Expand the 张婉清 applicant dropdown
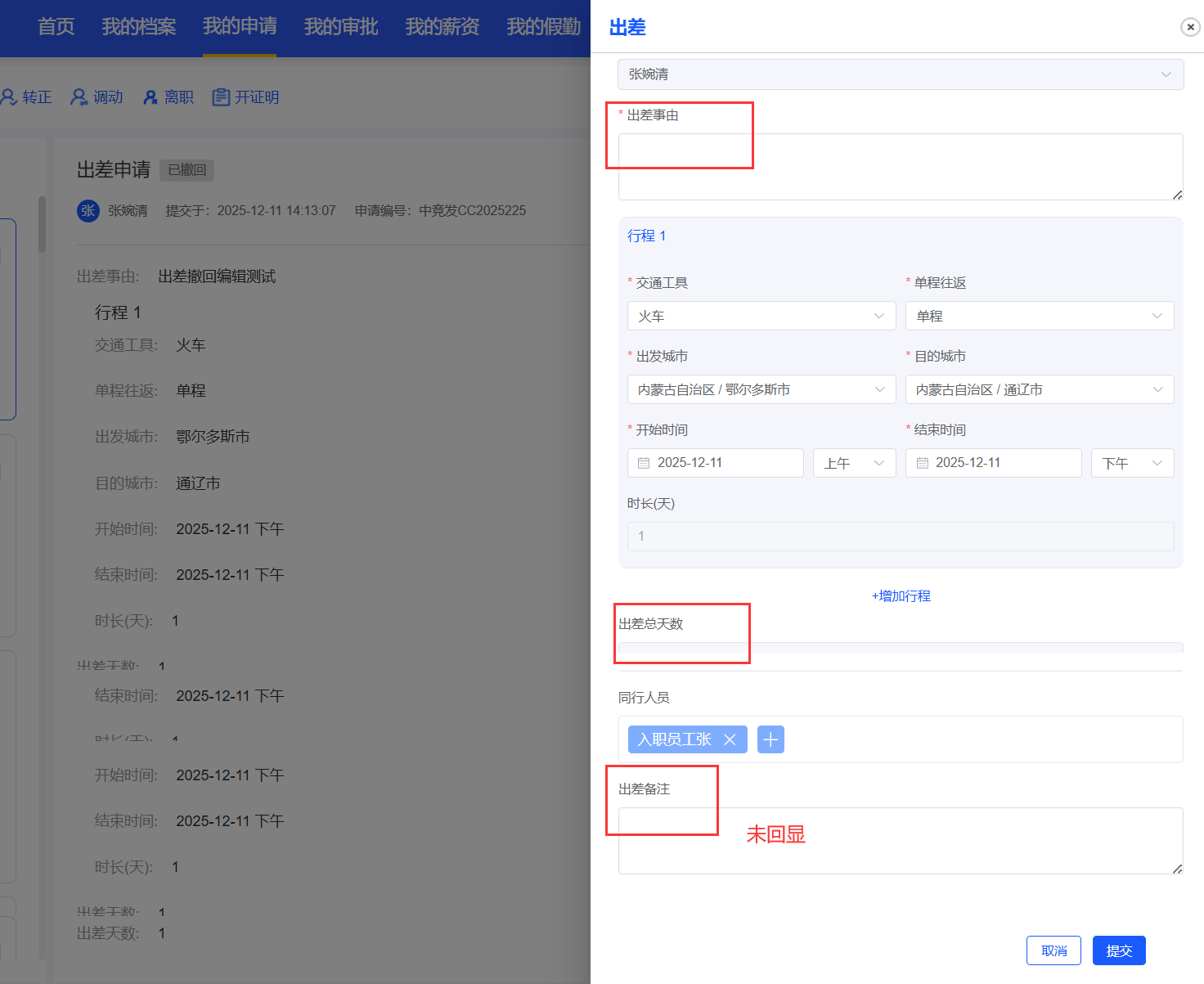 click(x=901, y=74)
